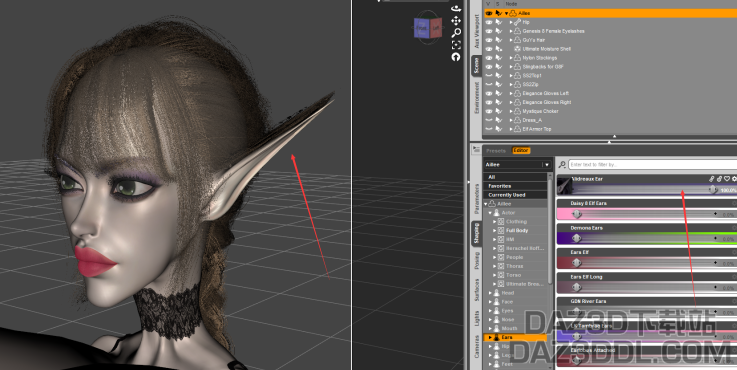Expand the Full Body category
This screenshot has width=737, height=370.
[495, 231]
